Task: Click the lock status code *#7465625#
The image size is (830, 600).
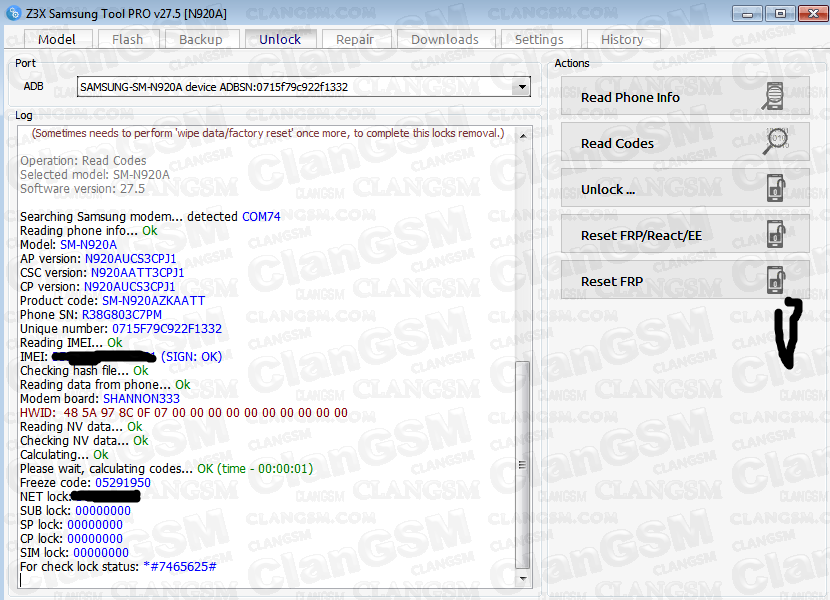Action: coord(180,567)
